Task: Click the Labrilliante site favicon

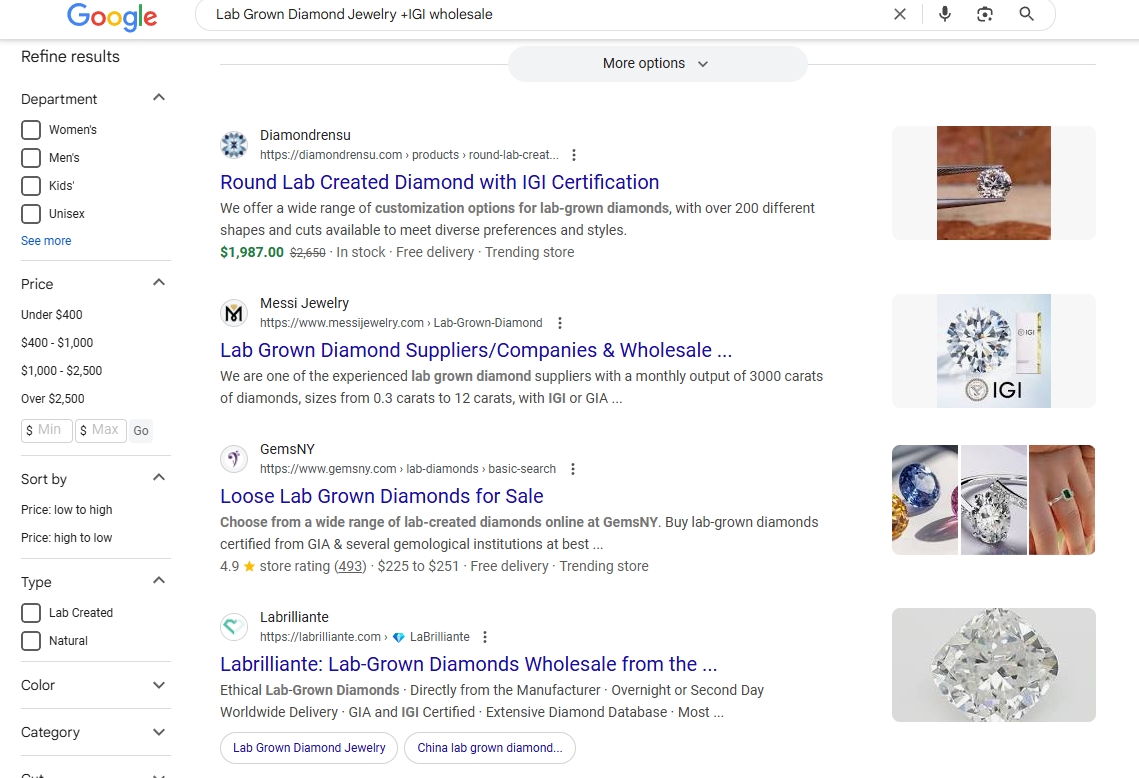Action: (x=234, y=627)
